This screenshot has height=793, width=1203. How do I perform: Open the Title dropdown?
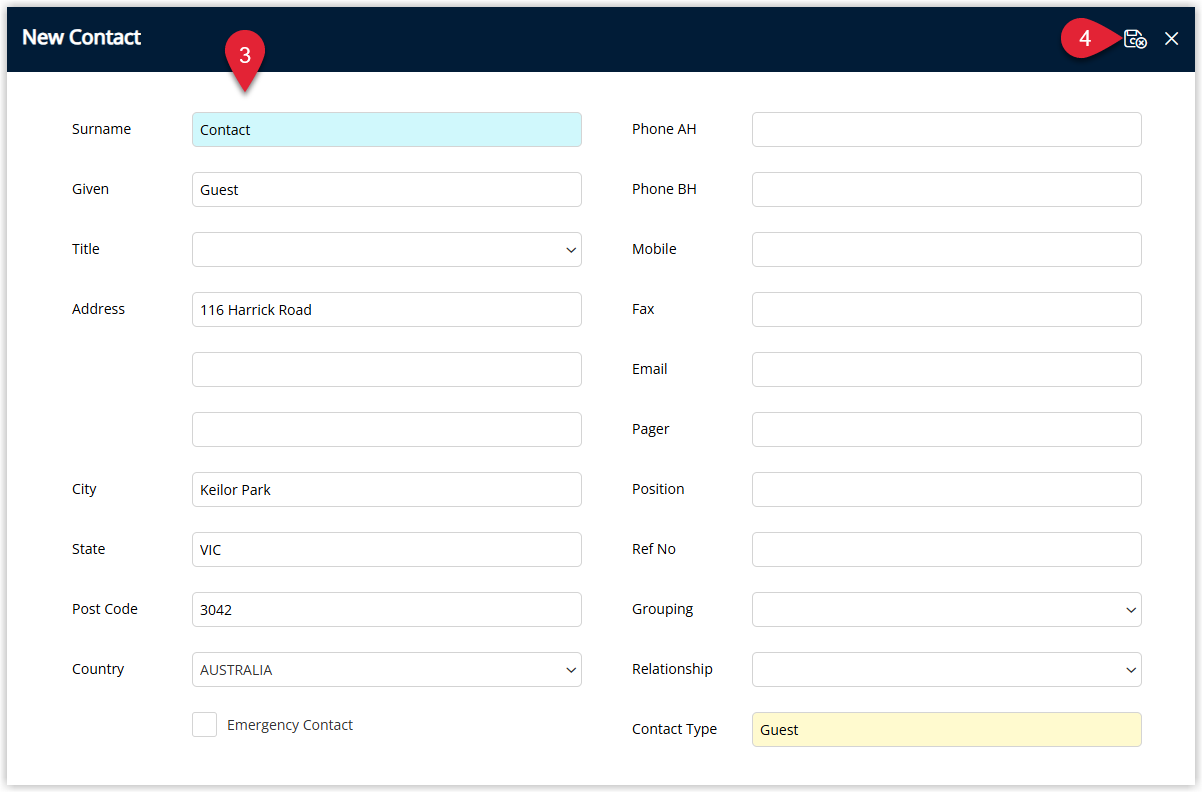[x=387, y=250]
